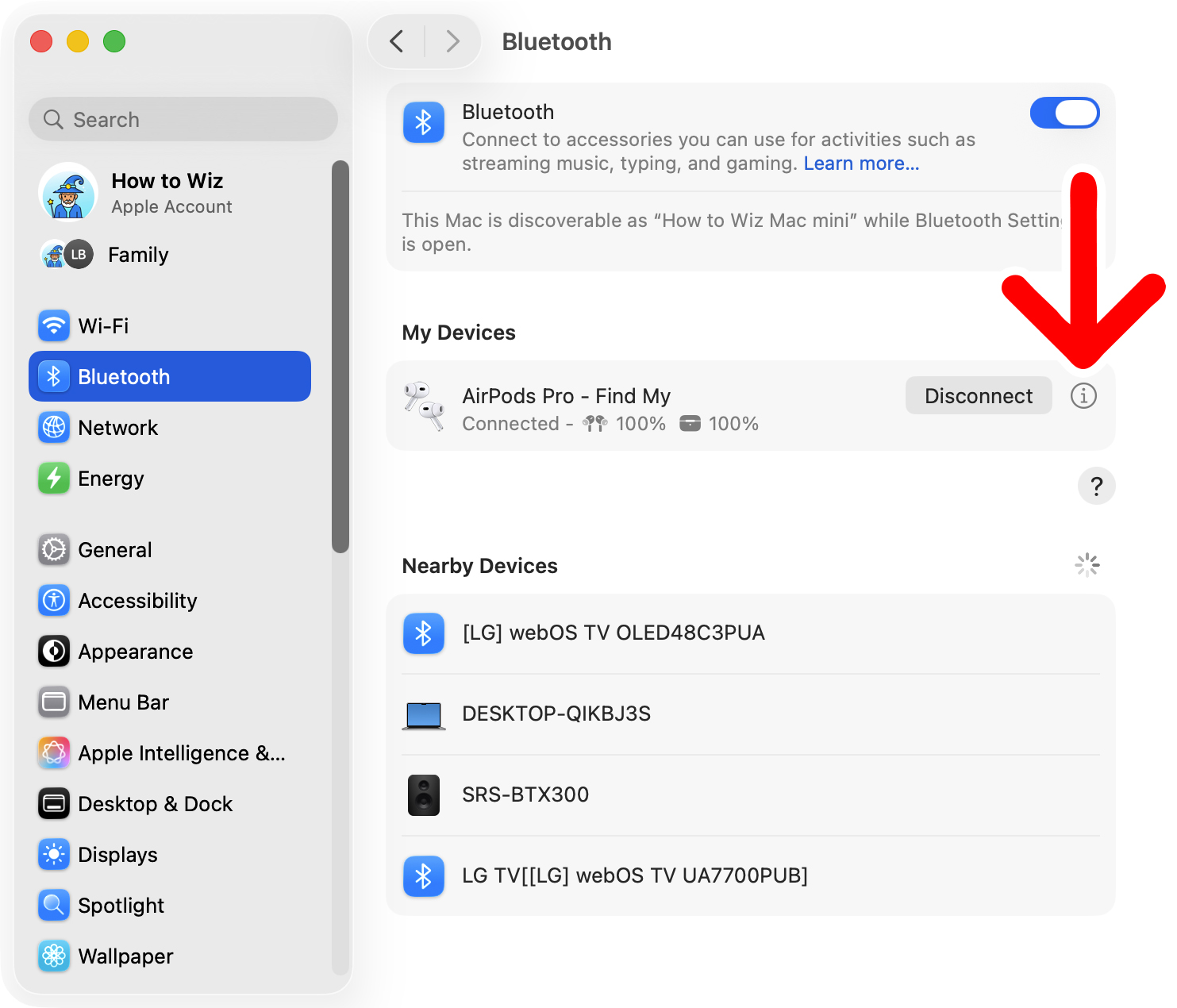This screenshot has height=1008, width=1177.
Task: Click inside the Search field
Action: [183, 119]
